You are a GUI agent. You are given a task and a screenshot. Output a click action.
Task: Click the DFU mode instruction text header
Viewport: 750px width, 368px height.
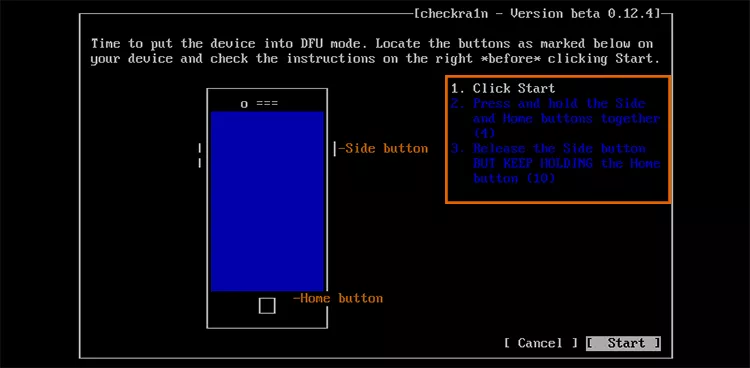pos(372,51)
